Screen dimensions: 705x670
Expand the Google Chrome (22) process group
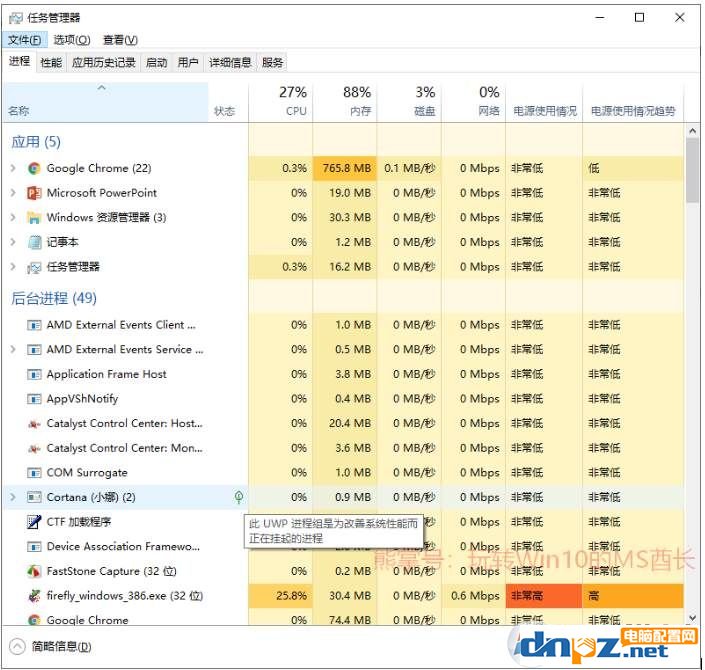(13, 168)
